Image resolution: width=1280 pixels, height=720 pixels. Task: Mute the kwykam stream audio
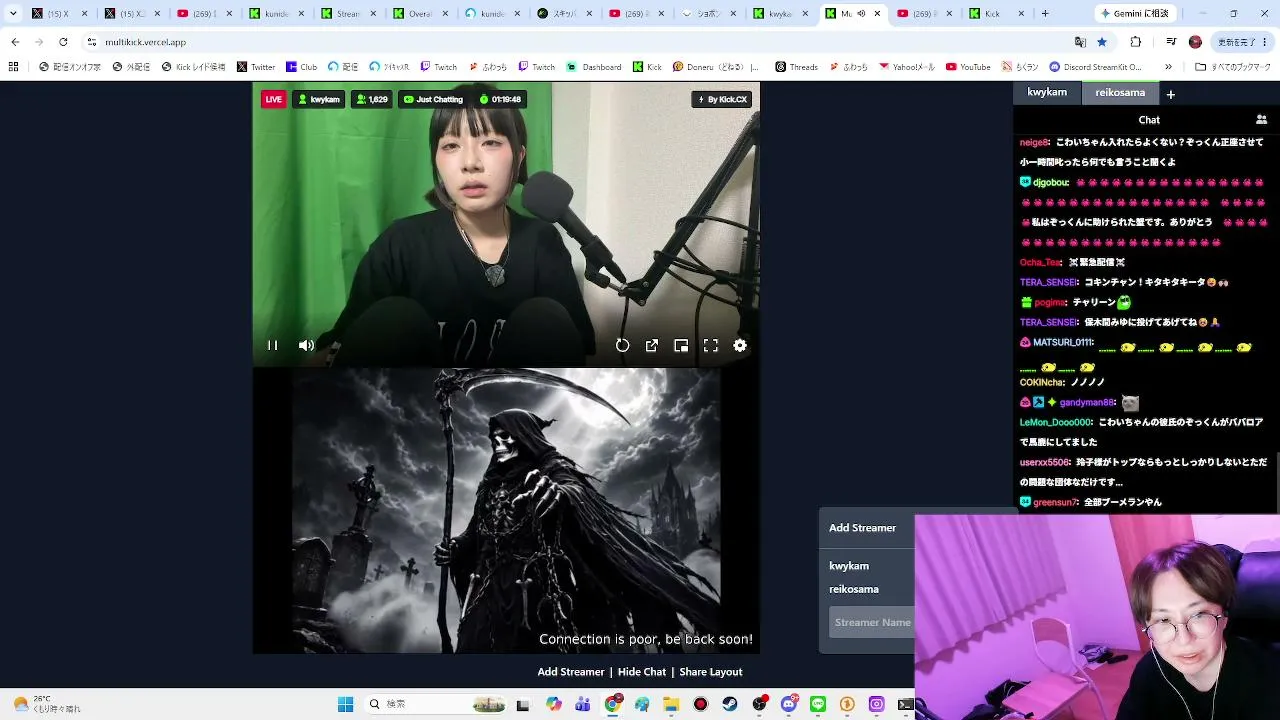point(306,345)
